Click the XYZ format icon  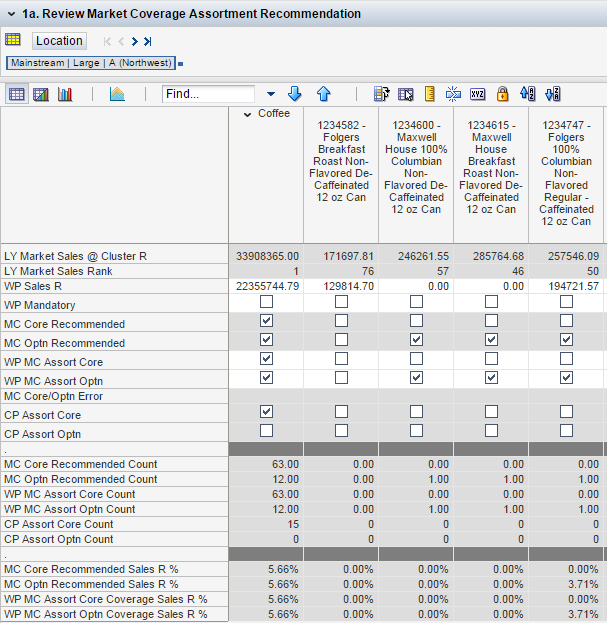pyautogui.click(x=477, y=94)
